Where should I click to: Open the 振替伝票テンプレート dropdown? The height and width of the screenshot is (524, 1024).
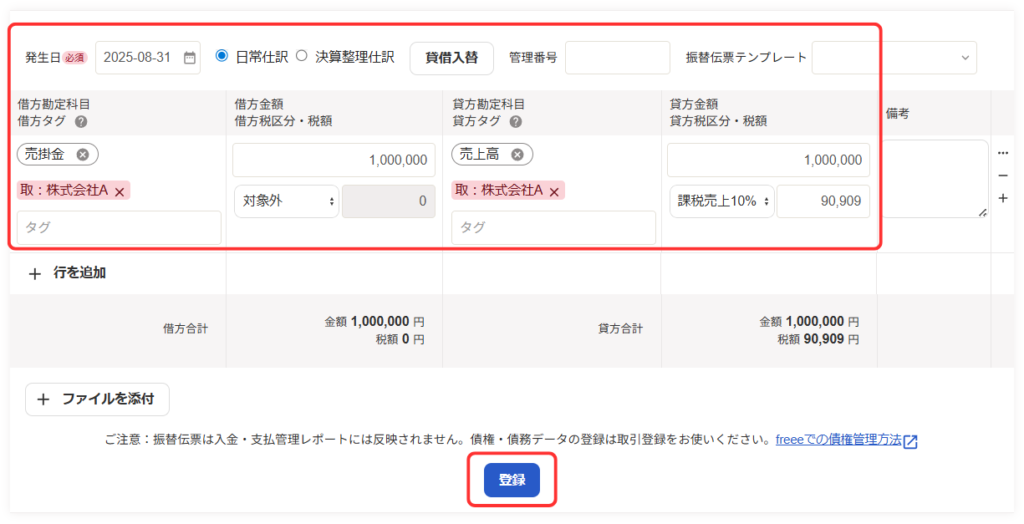point(893,58)
